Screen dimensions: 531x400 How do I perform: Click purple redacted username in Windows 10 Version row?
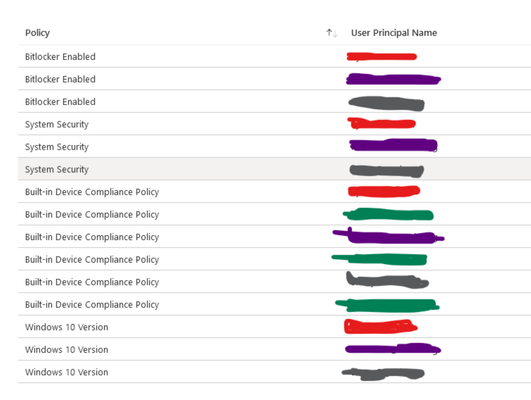(x=393, y=349)
